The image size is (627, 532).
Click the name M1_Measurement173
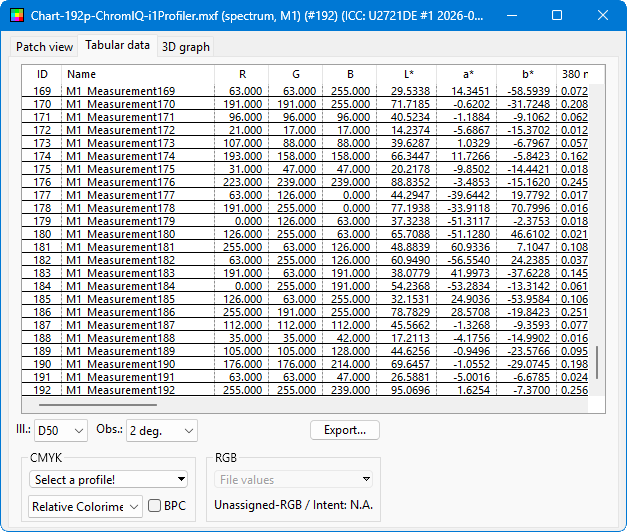pyautogui.click(x=120, y=143)
